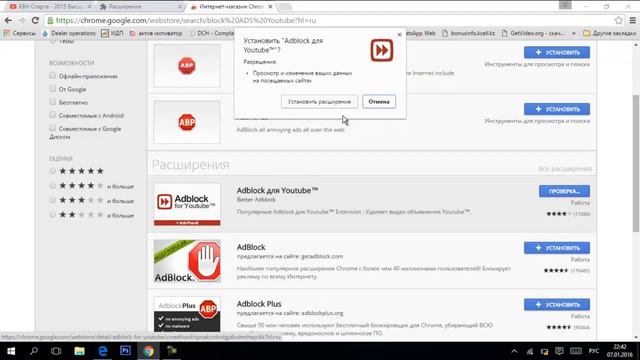The width and height of the screenshot is (640, 360).
Task: Bookmark this page with the star icon
Action: (x=619, y=20)
